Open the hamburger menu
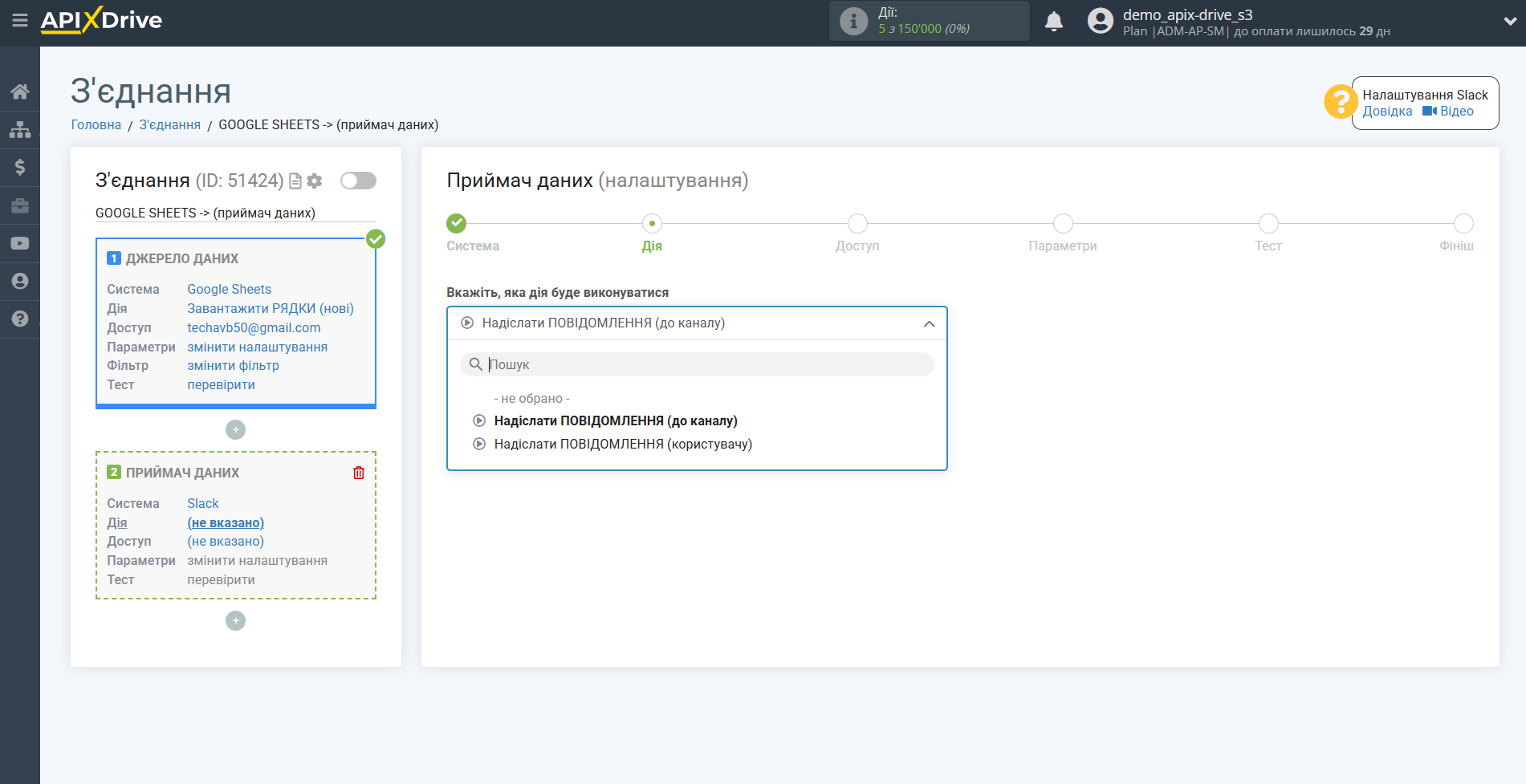 click(20, 20)
